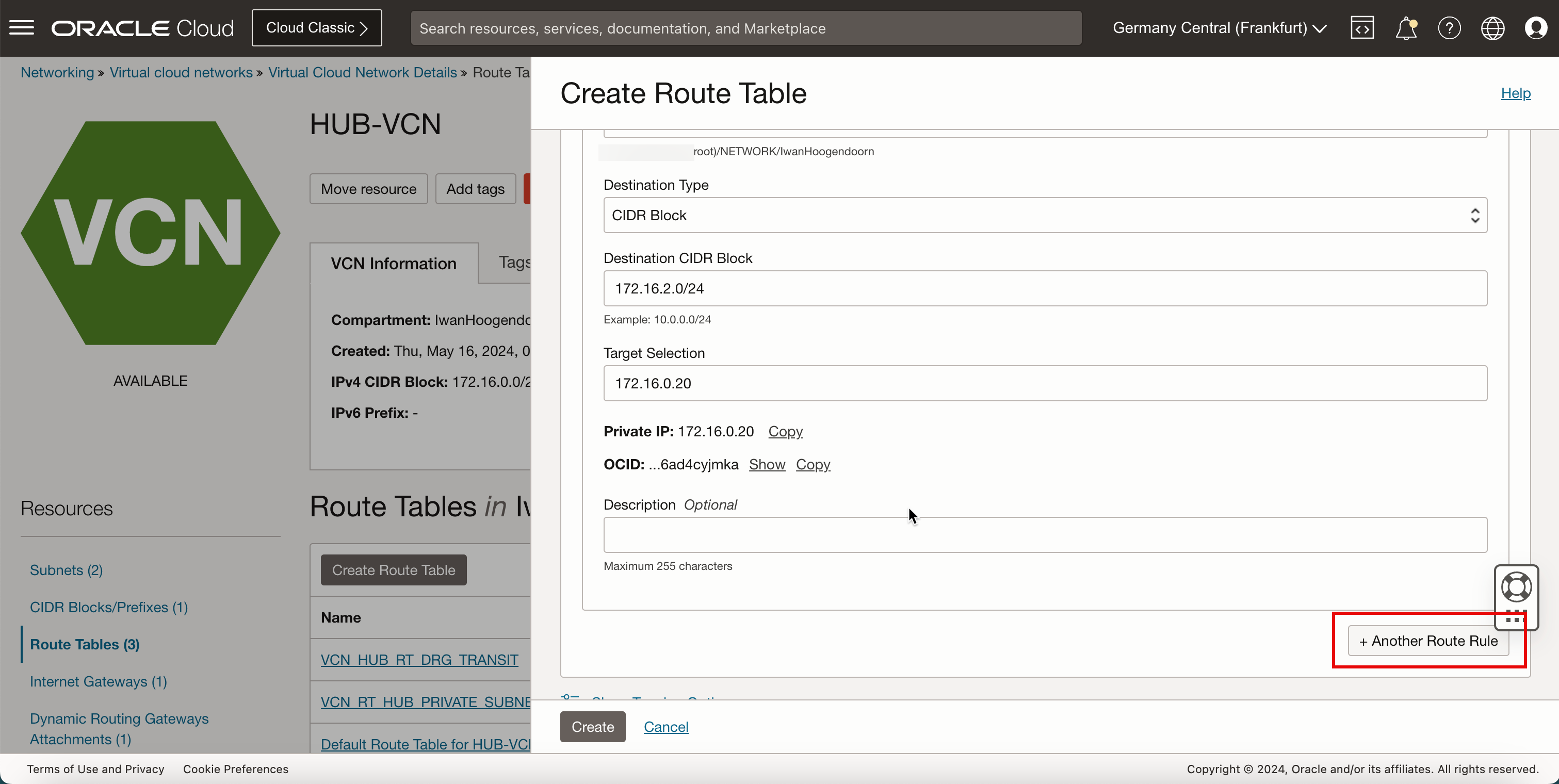Click the Destination CIDR Block input field
This screenshot has height=784, width=1559.
[1045, 289]
